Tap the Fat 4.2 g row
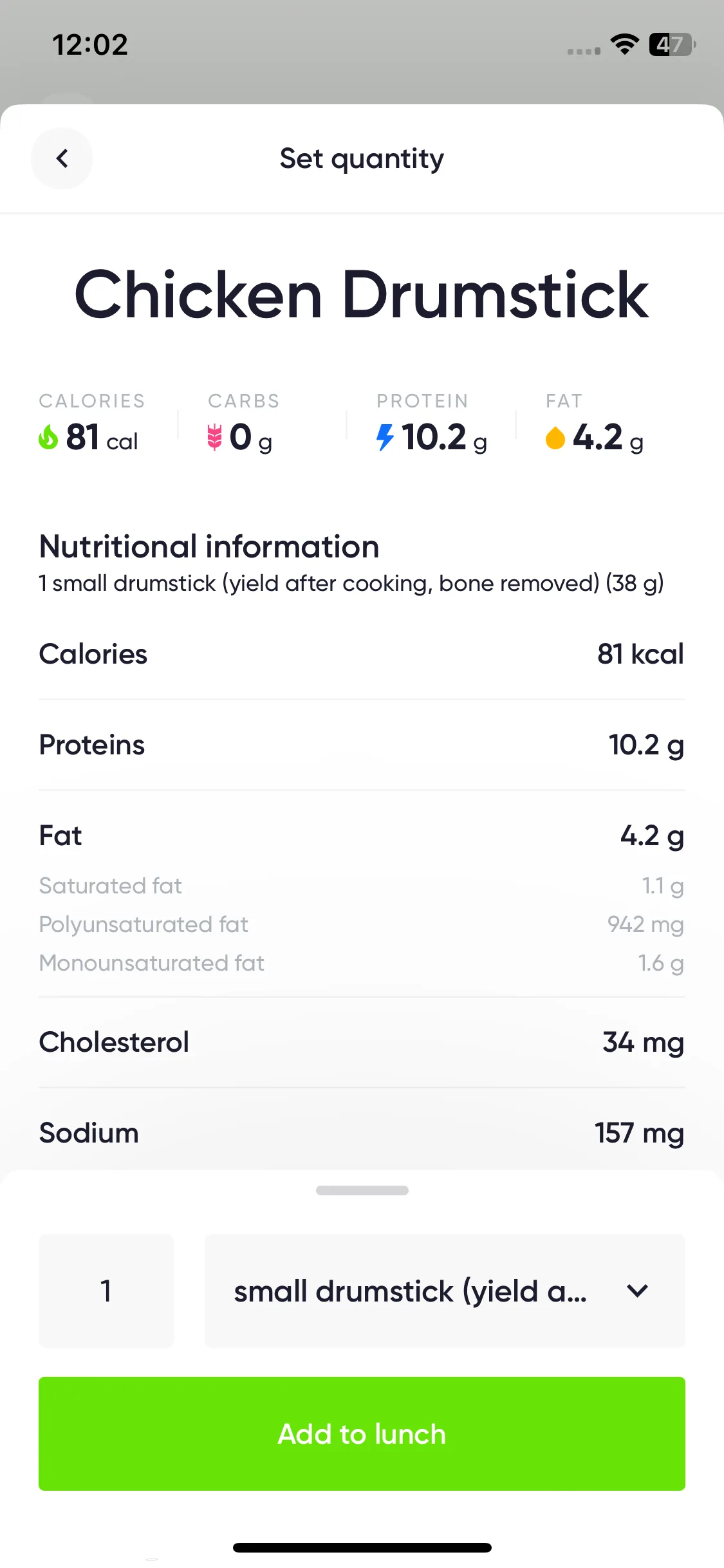Image resolution: width=724 pixels, height=1568 pixels. (x=362, y=835)
